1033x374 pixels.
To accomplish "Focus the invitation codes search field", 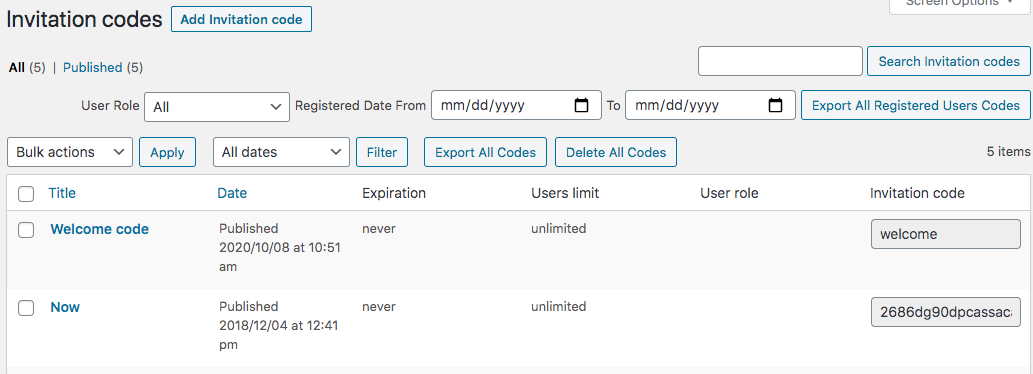I will point(780,61).
